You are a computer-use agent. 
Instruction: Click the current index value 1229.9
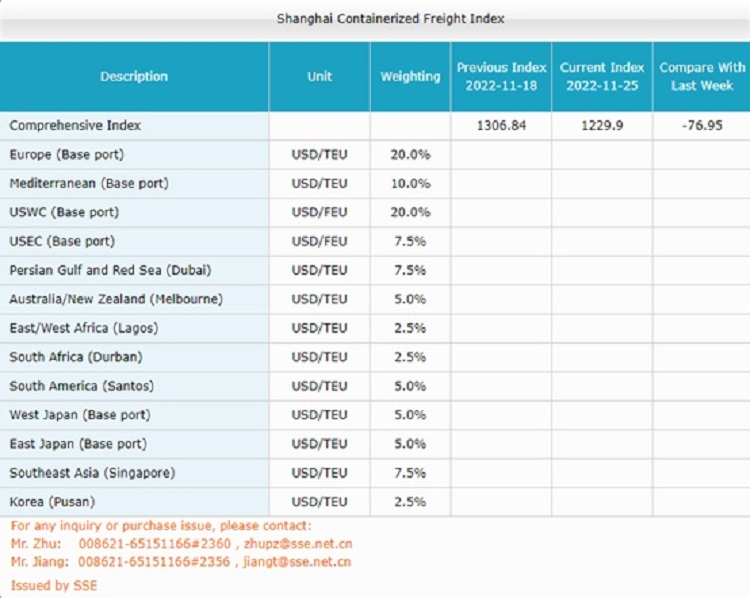(x=602, y=126)
